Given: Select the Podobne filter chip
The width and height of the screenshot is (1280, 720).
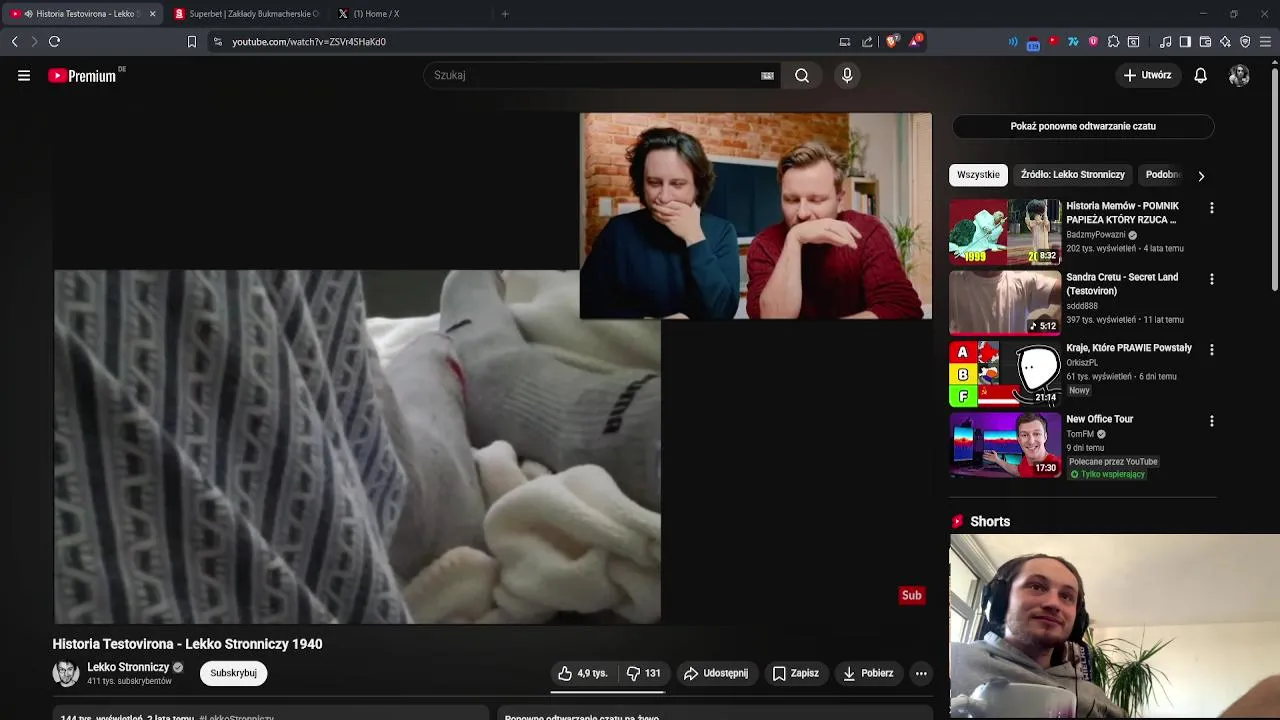Looking at the screenshot, I should [1163, 175].
